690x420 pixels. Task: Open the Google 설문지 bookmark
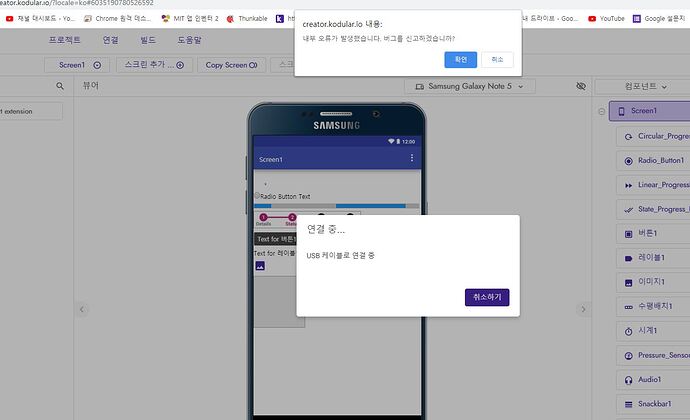coord(659,18)
